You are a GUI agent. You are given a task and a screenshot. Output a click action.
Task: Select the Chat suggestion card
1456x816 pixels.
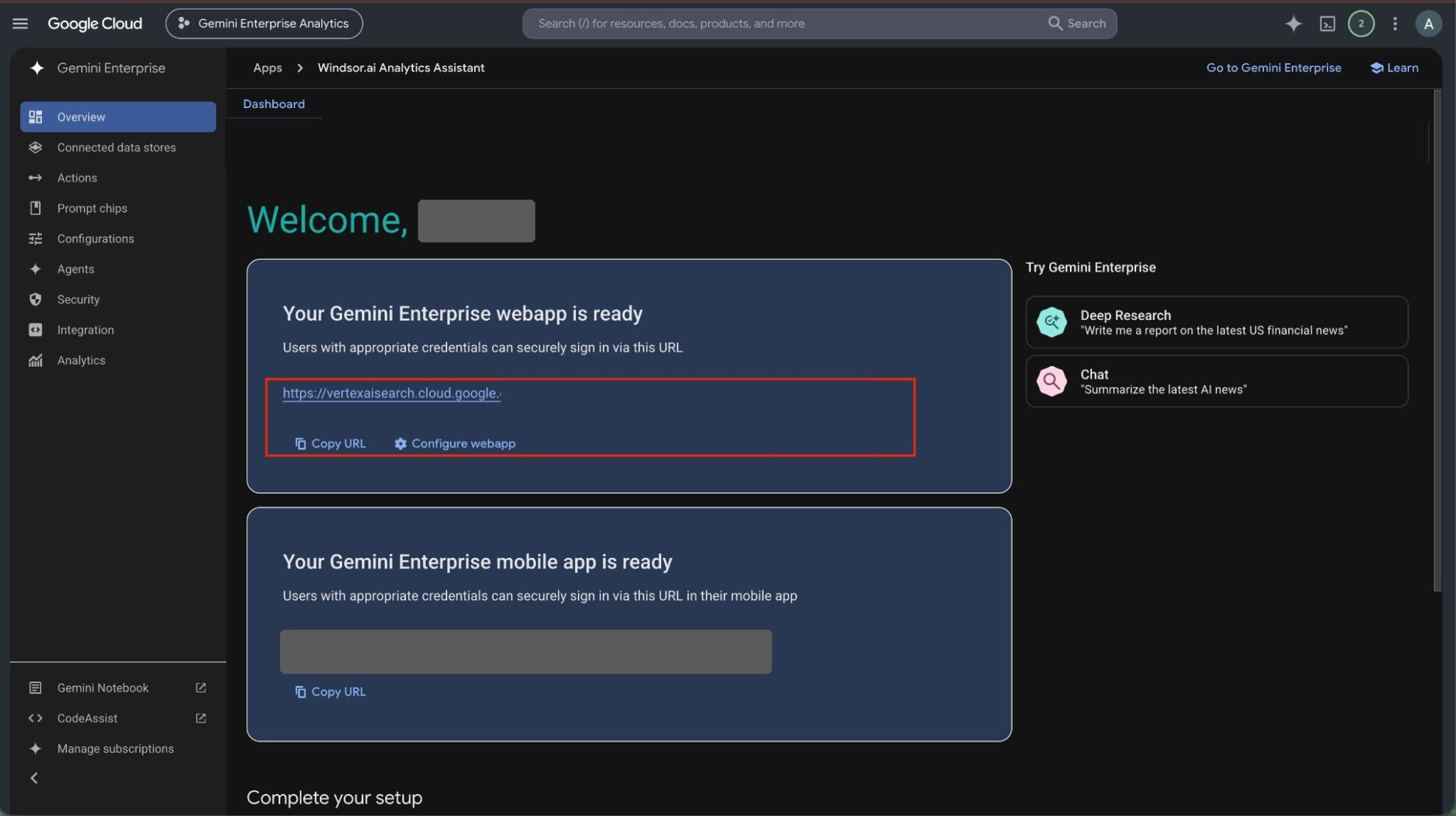(x=1217, y=382)
